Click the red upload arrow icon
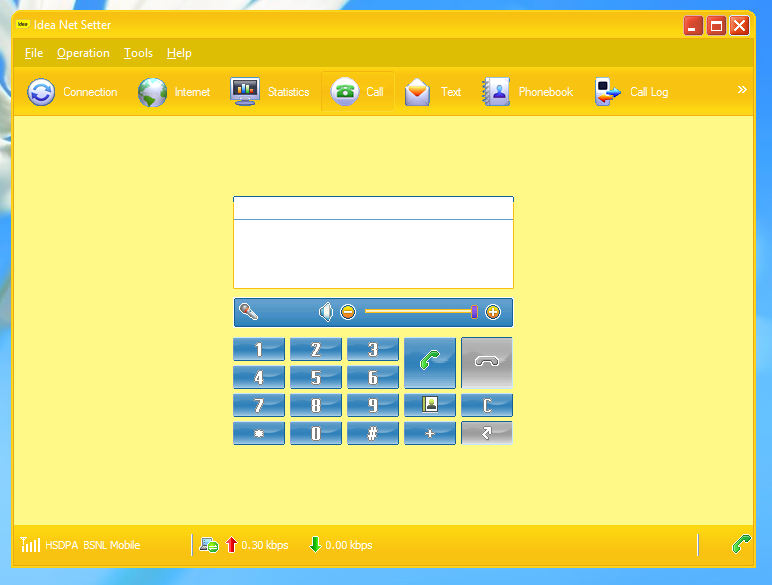772x585 pixels. [231, 545]
